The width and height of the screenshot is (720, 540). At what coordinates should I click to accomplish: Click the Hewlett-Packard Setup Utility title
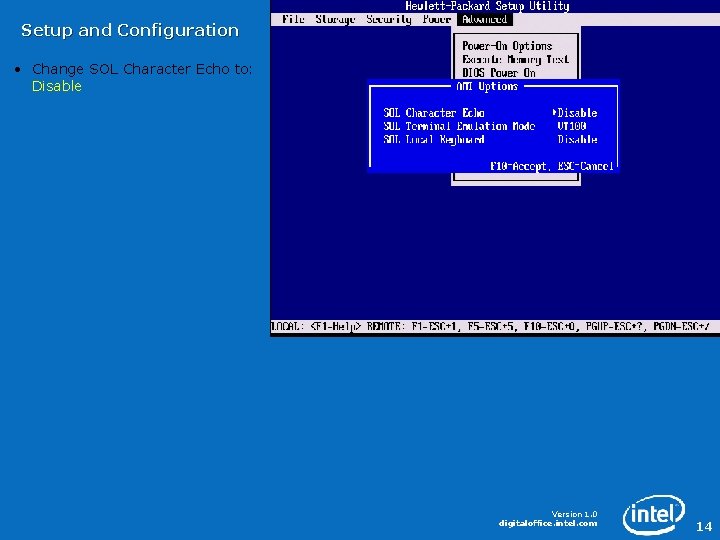click(487, 6)
